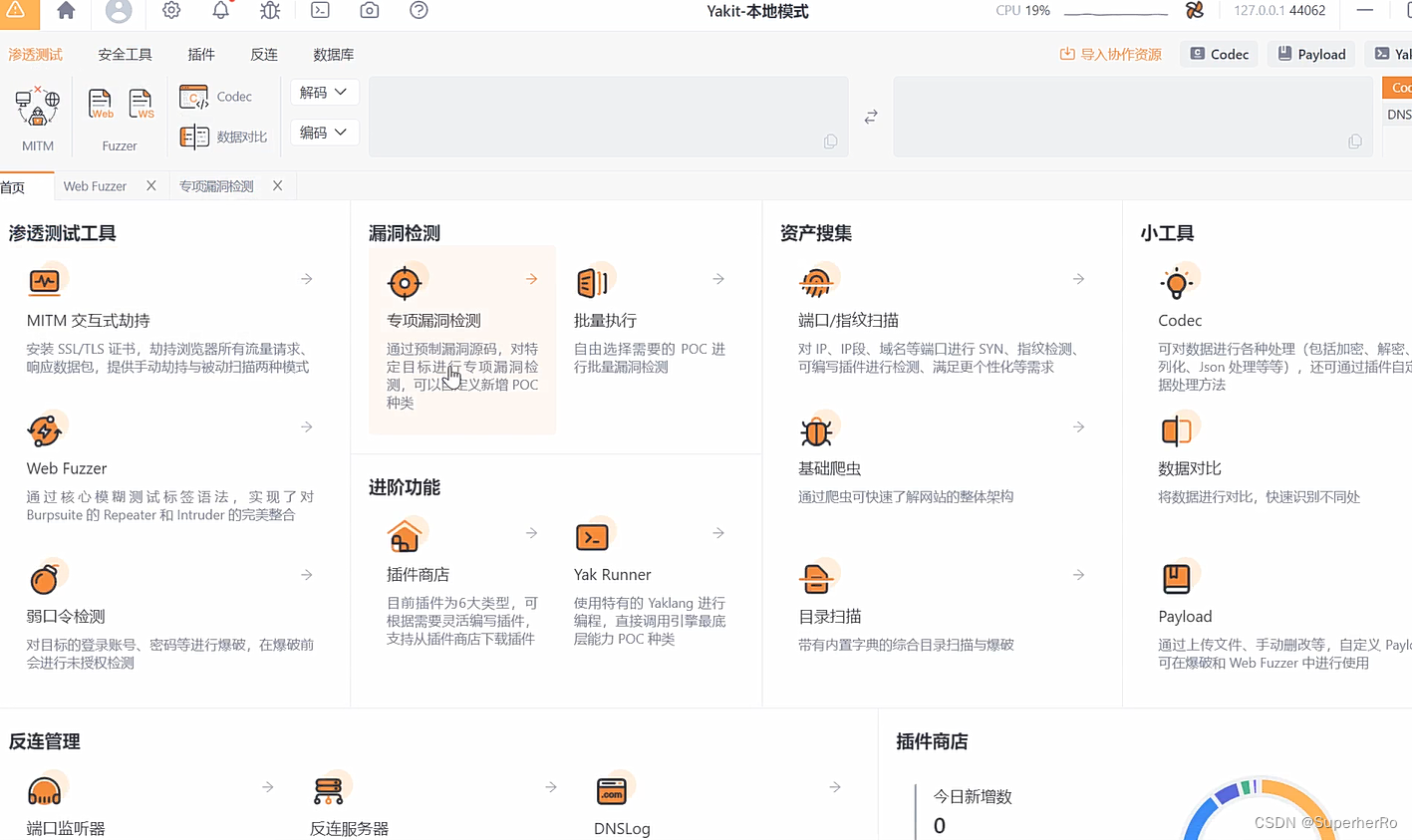
Task: Open the 基础爬虫 bug icon
Action: 816,430
